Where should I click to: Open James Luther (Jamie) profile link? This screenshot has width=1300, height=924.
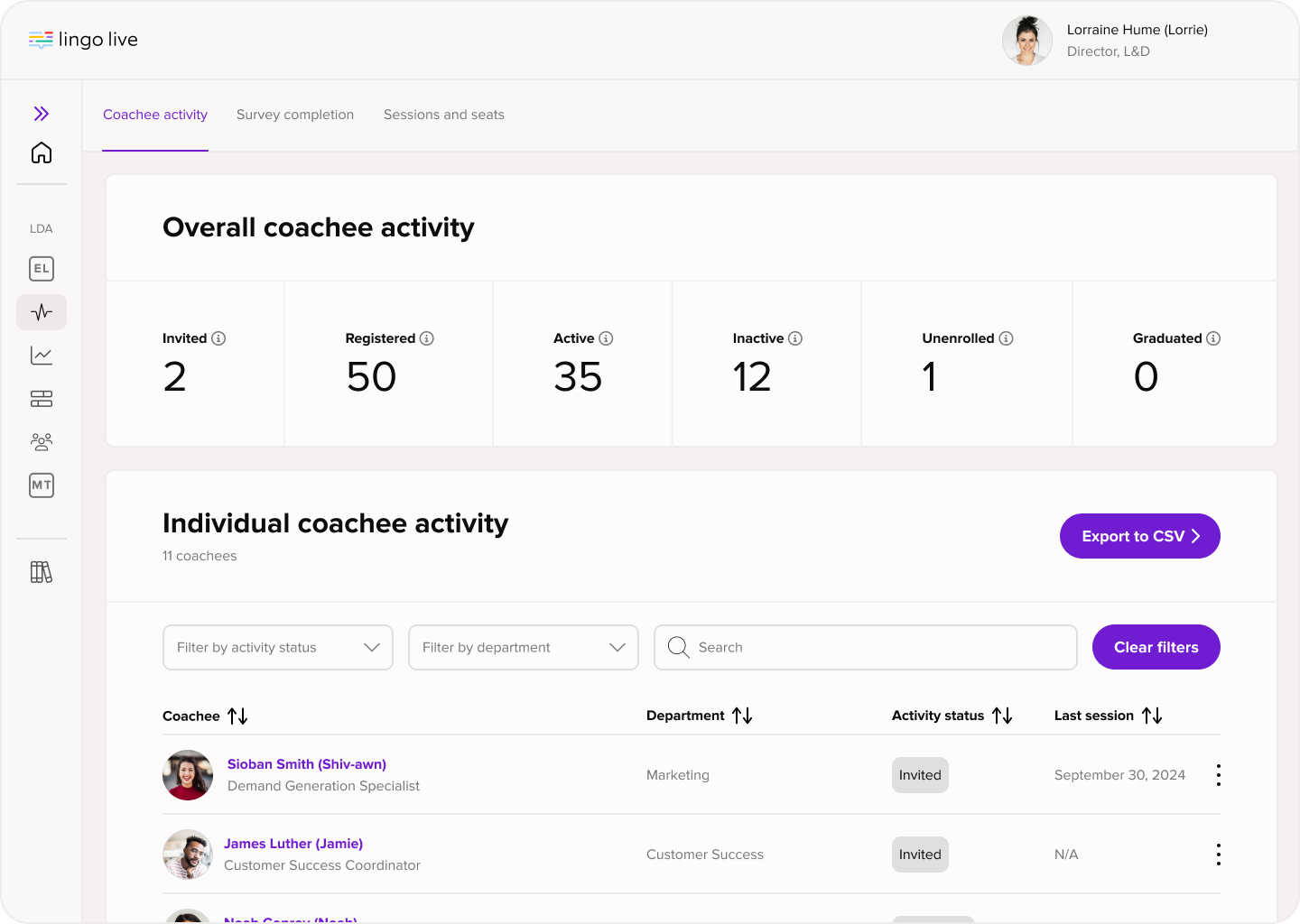(293, 844)
